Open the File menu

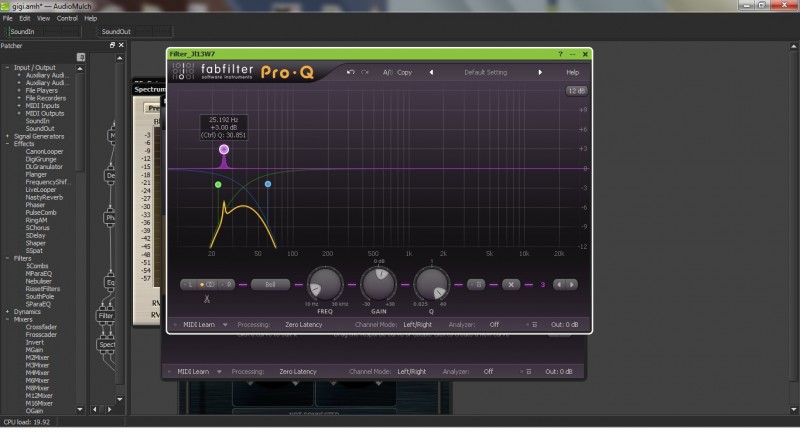(8, 18)
